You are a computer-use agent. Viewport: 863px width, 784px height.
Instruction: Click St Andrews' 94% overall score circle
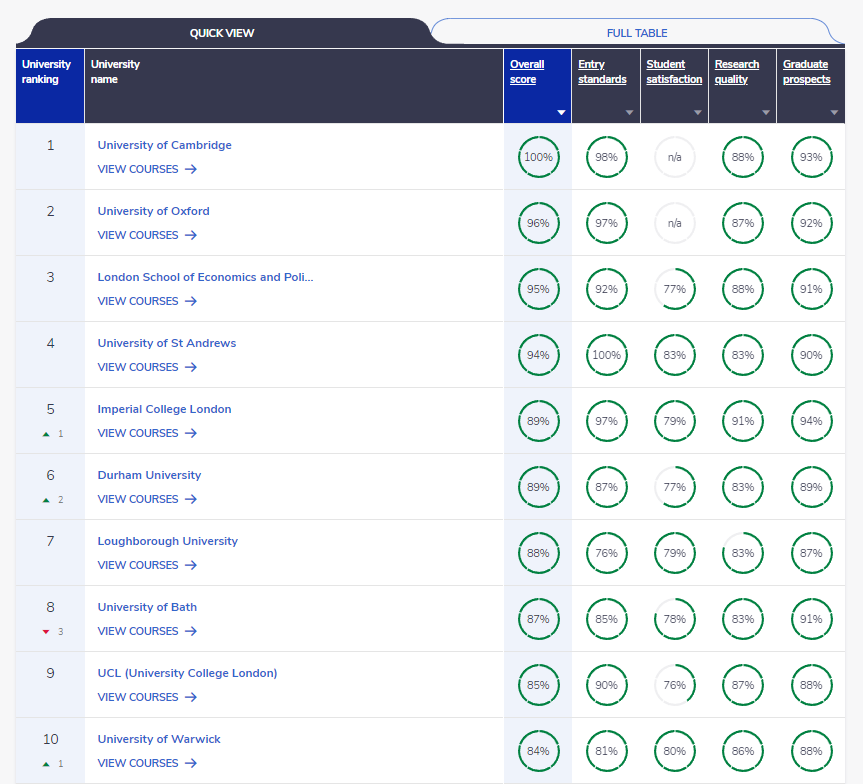pos(538,355)
